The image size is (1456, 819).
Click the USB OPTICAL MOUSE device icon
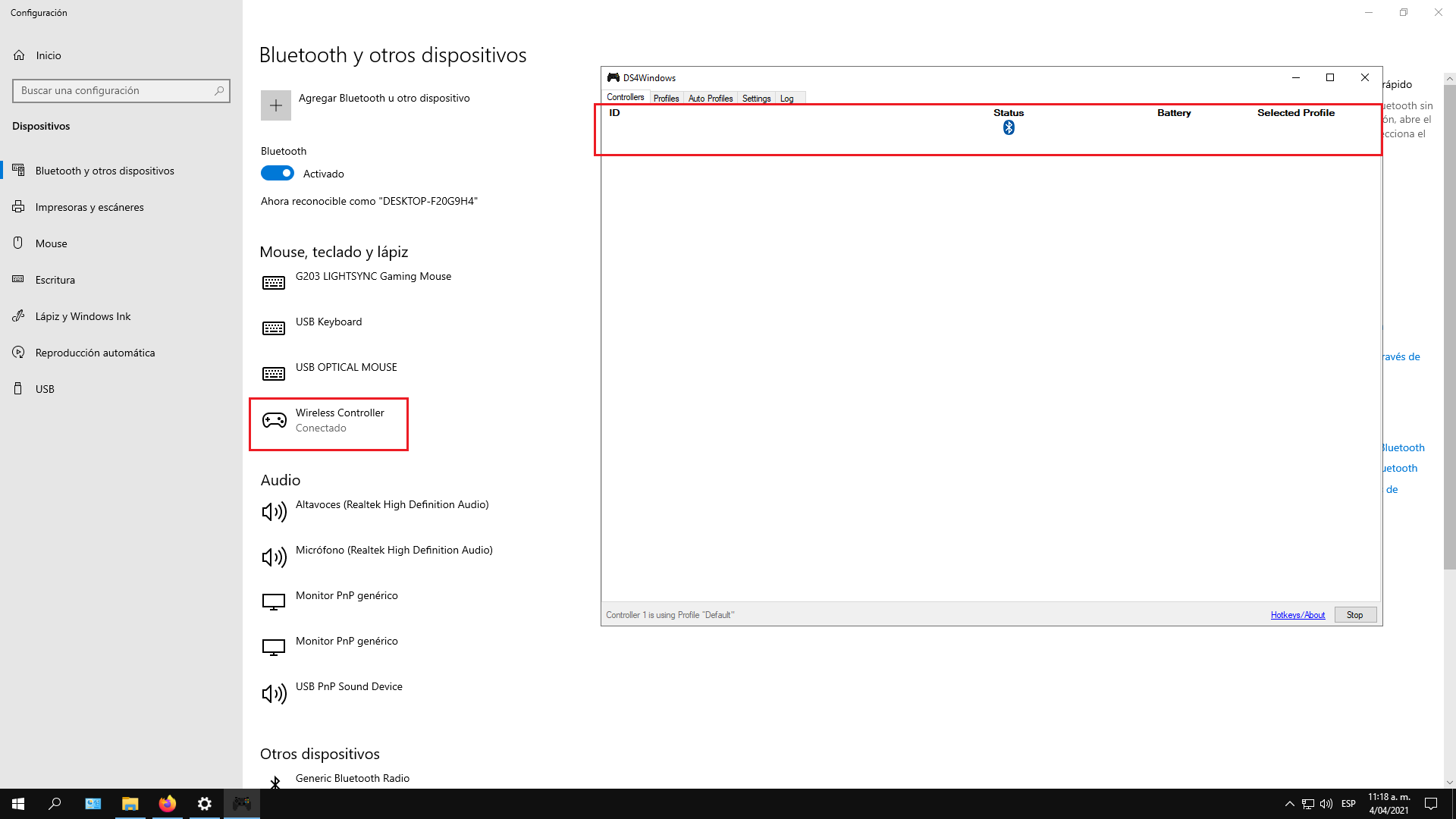click(x=274, y=374)
